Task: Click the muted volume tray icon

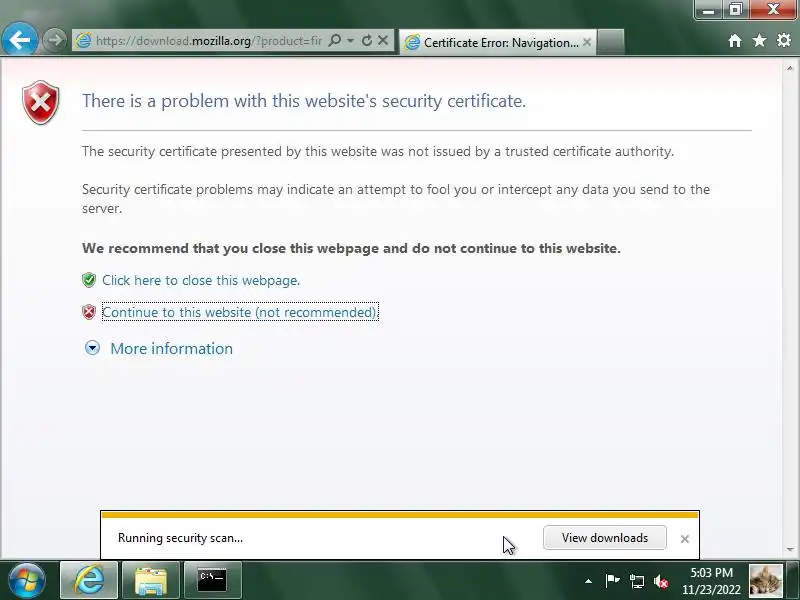Action: [x=661, y=581]
